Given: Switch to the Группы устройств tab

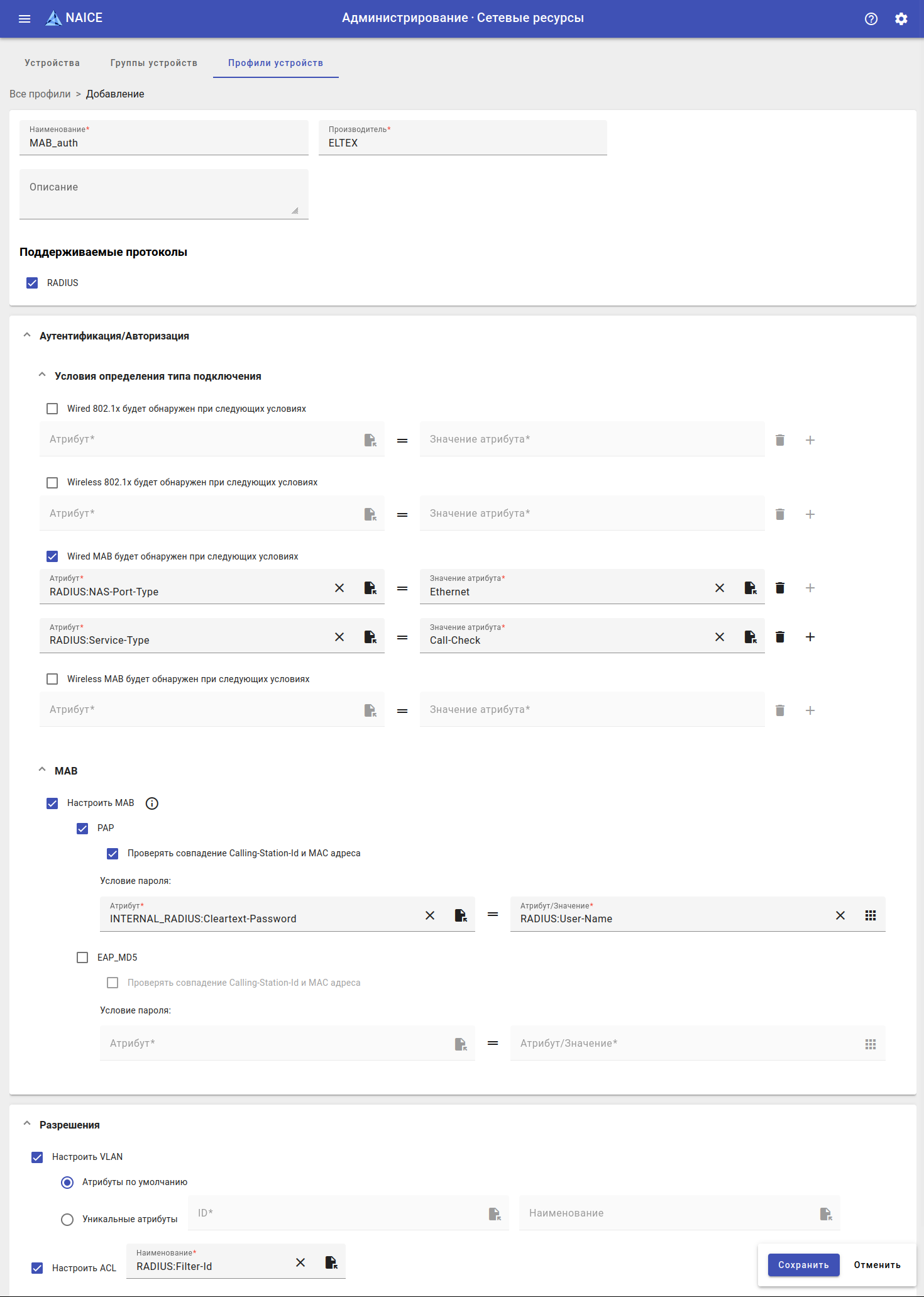Looking at the screenshot, I should pyautogui.click(x=153, y=63).
